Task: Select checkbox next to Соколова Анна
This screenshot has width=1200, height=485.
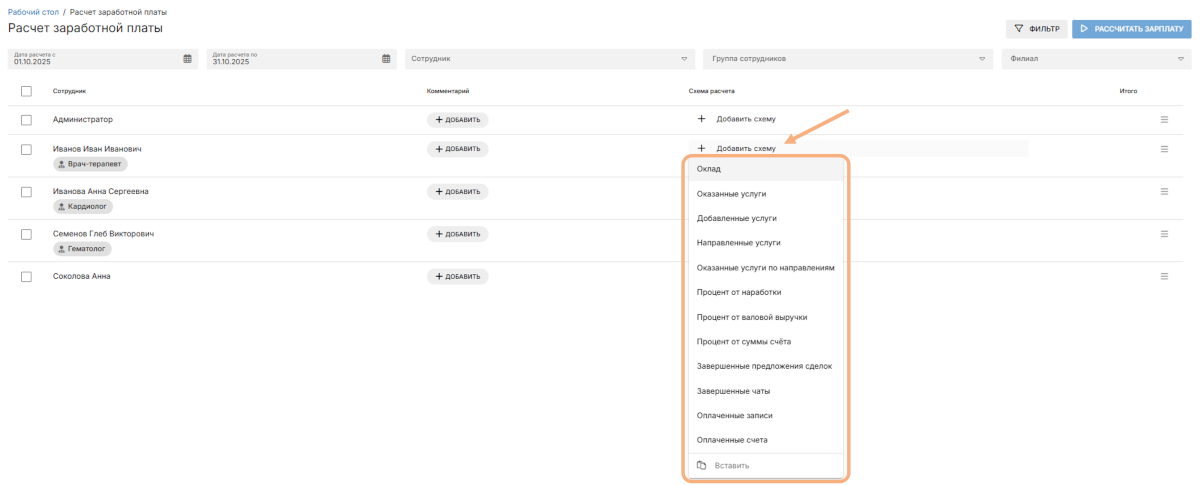Action: [26, 276]
